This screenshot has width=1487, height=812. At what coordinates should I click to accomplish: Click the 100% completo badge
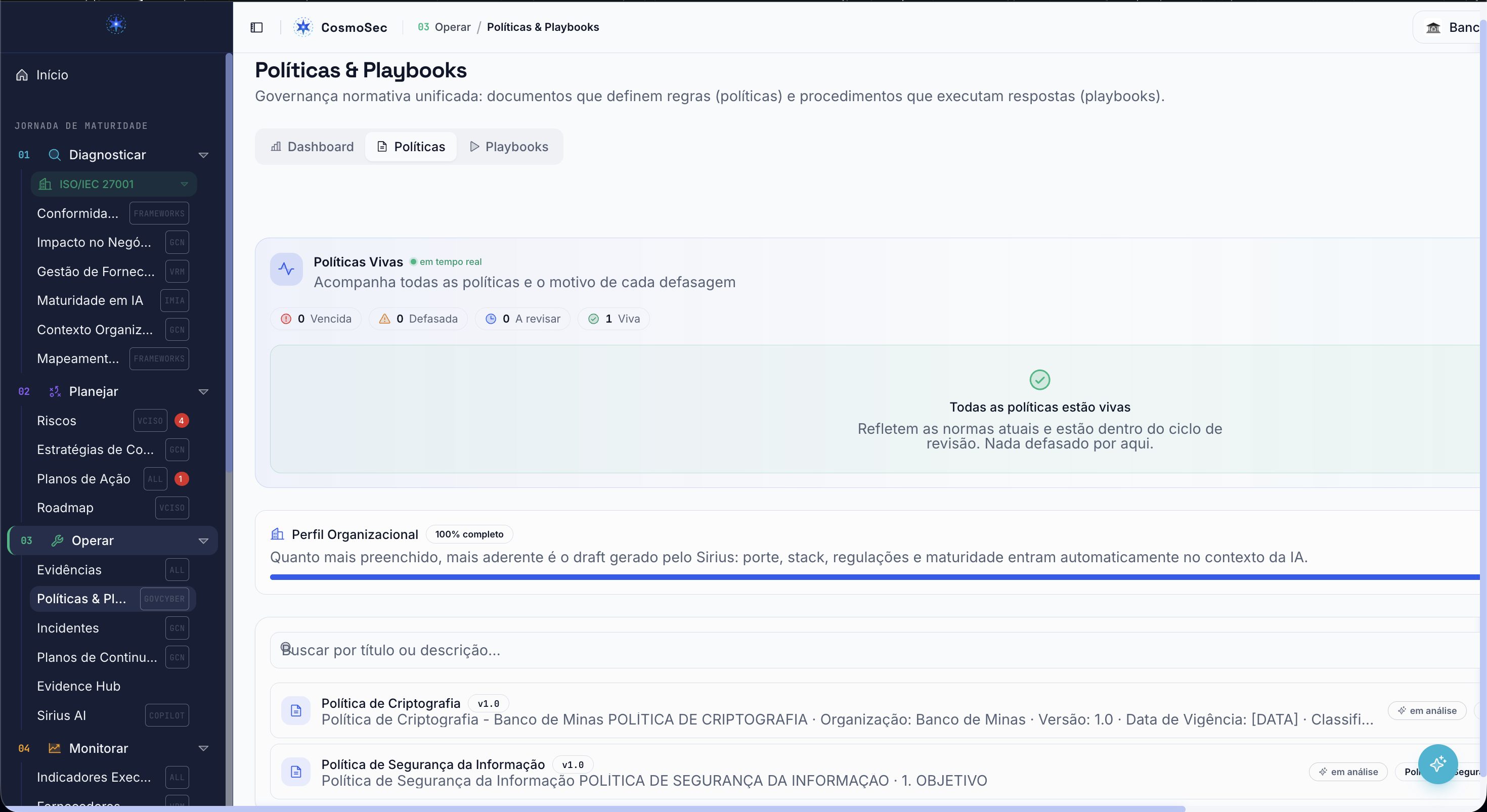pyautogui.click(x=469, y=534)
